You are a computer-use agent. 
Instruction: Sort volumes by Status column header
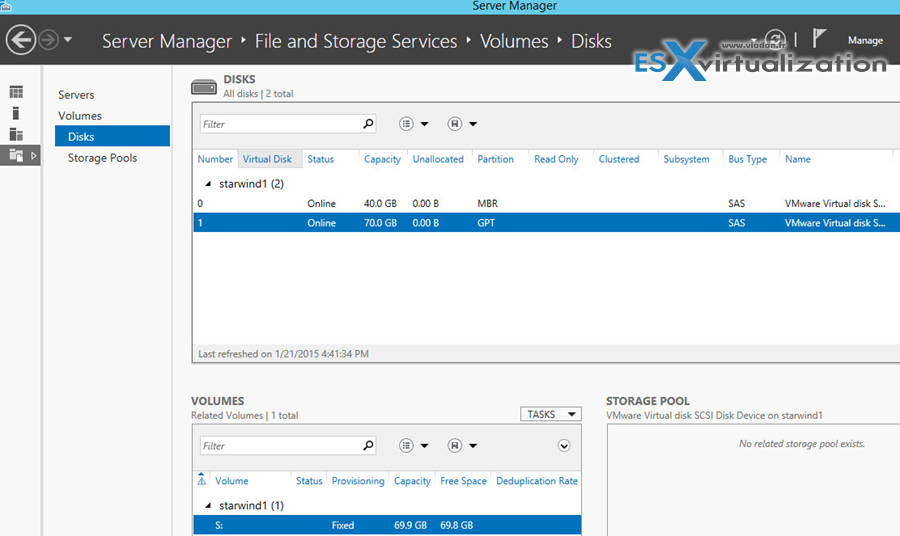coord(309,481)
